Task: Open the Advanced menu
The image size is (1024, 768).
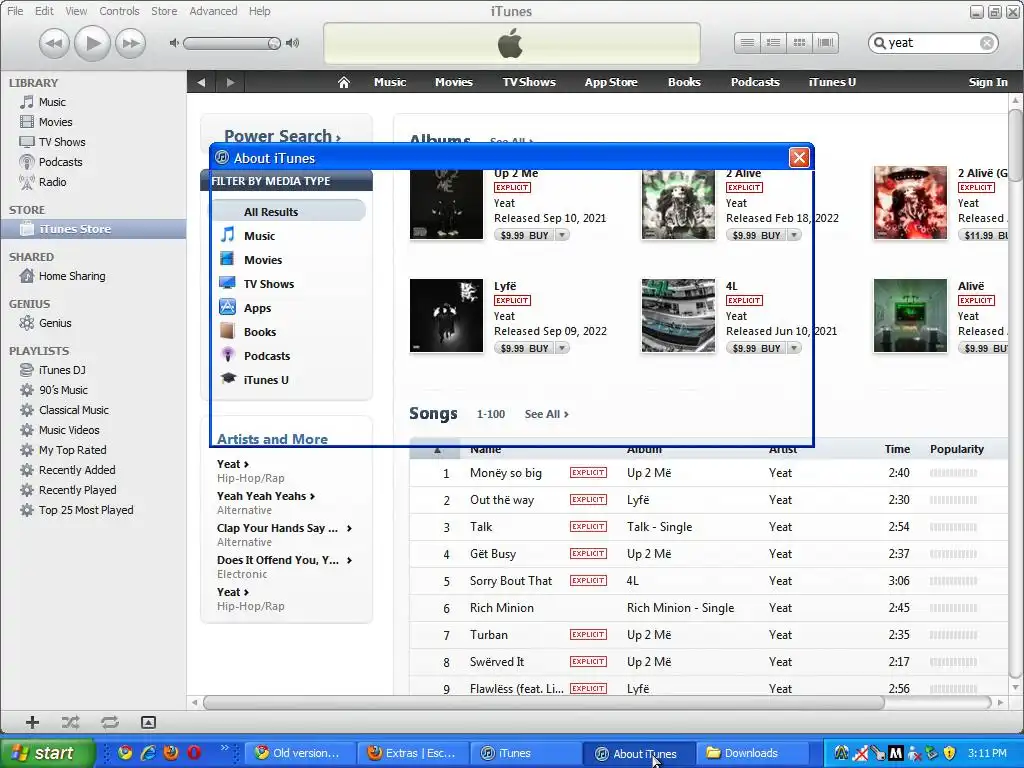Action: (213, 11)
